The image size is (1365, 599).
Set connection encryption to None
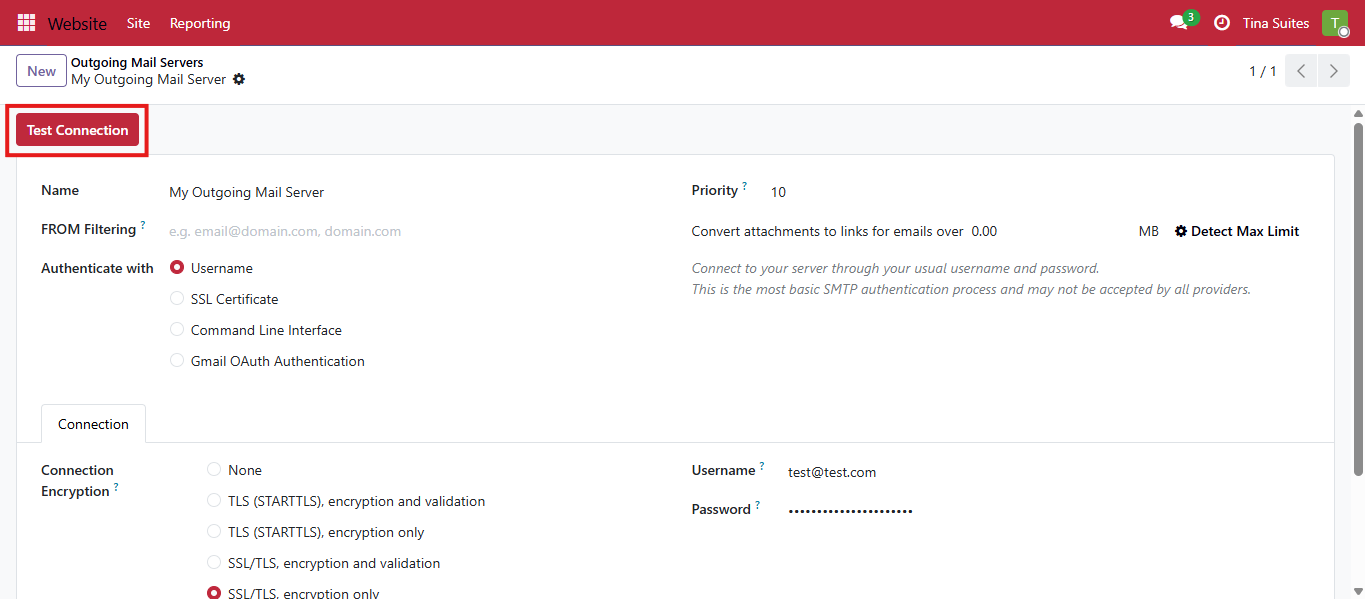click(x=214, y=470)
